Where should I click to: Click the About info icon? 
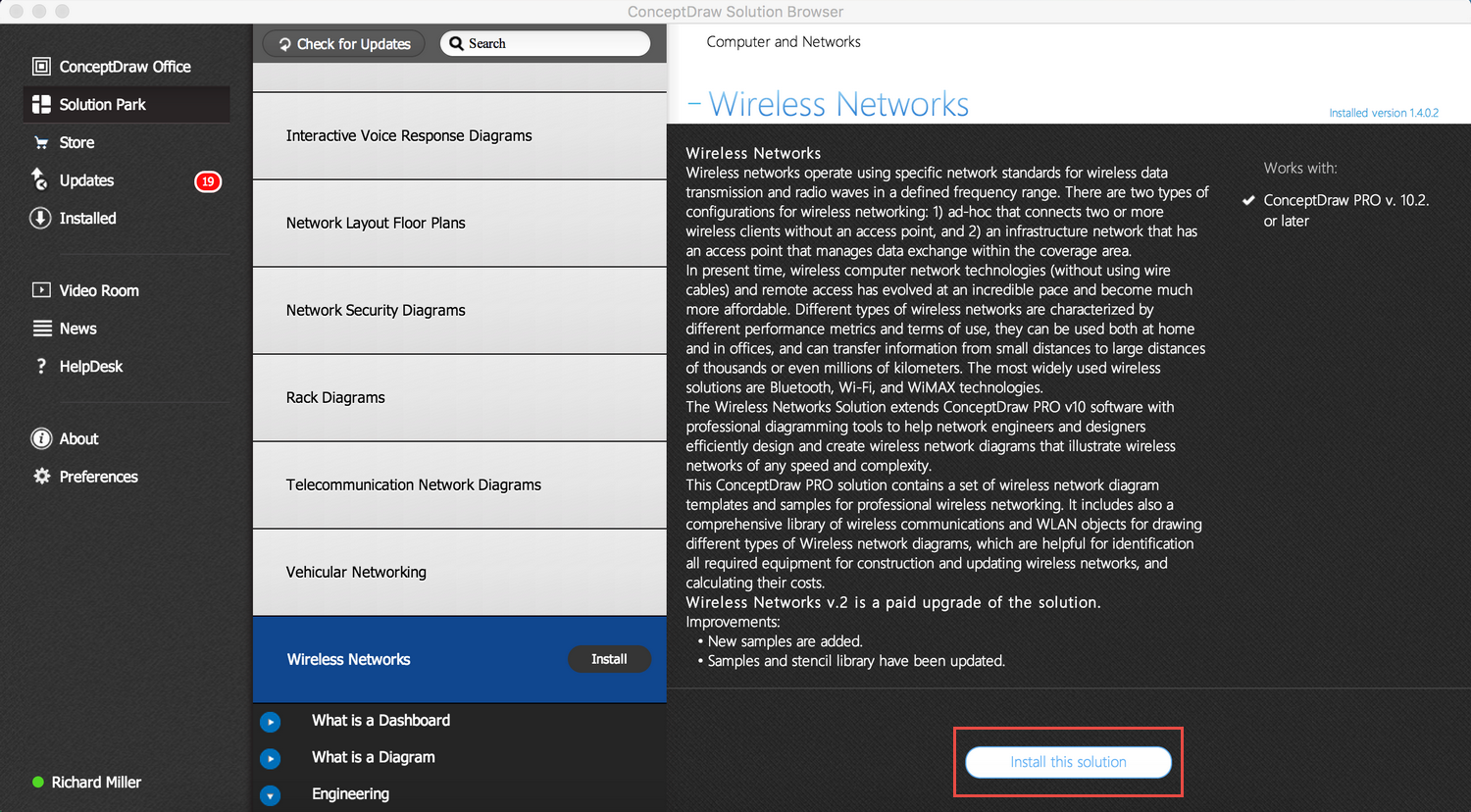tap(41, 438)
